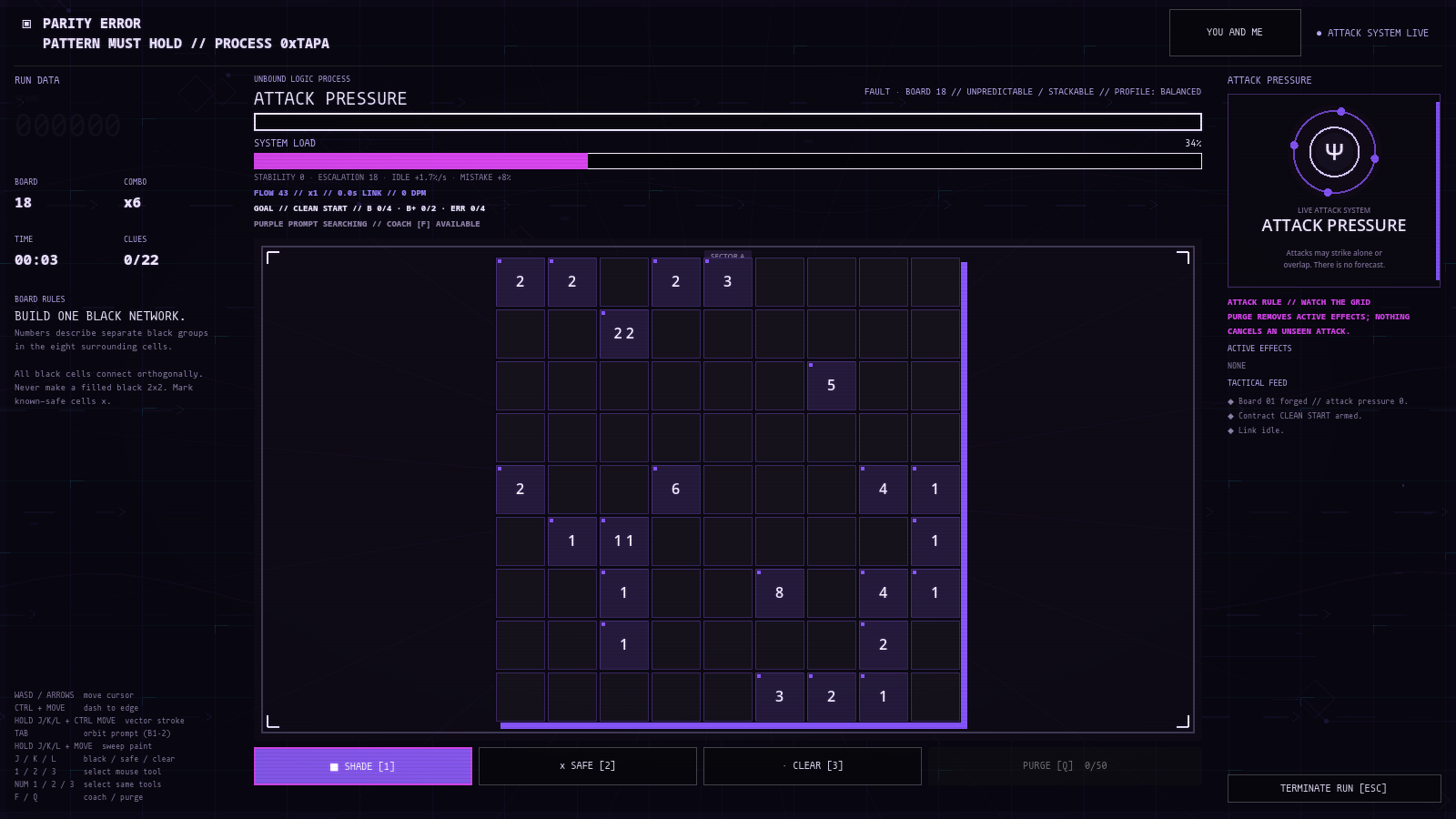Select the empty cell left of the 2 2 clue
The width and height of the screenshot is (1456, 819).
click(x=572, y=334)
